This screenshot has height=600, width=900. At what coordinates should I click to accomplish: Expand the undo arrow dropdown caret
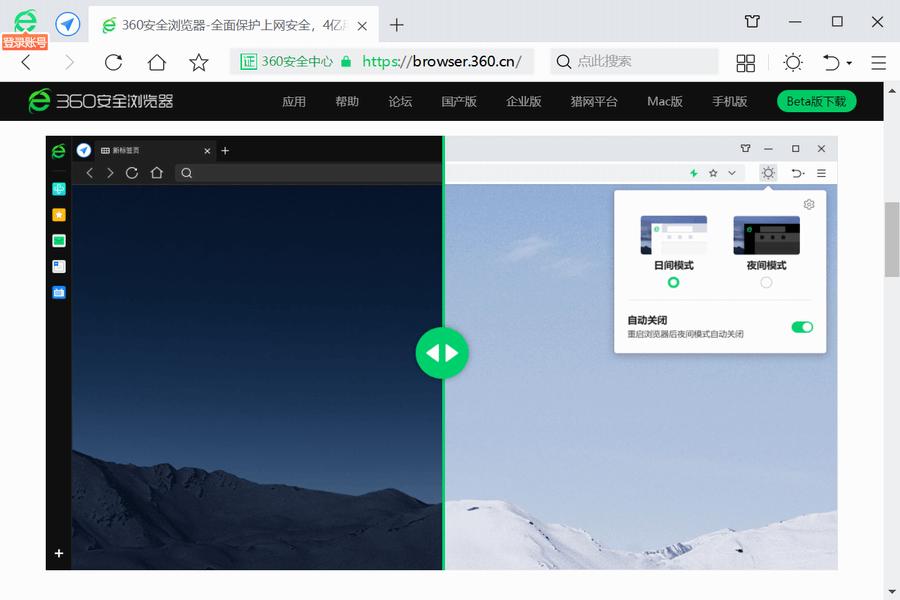pos(849,63)
